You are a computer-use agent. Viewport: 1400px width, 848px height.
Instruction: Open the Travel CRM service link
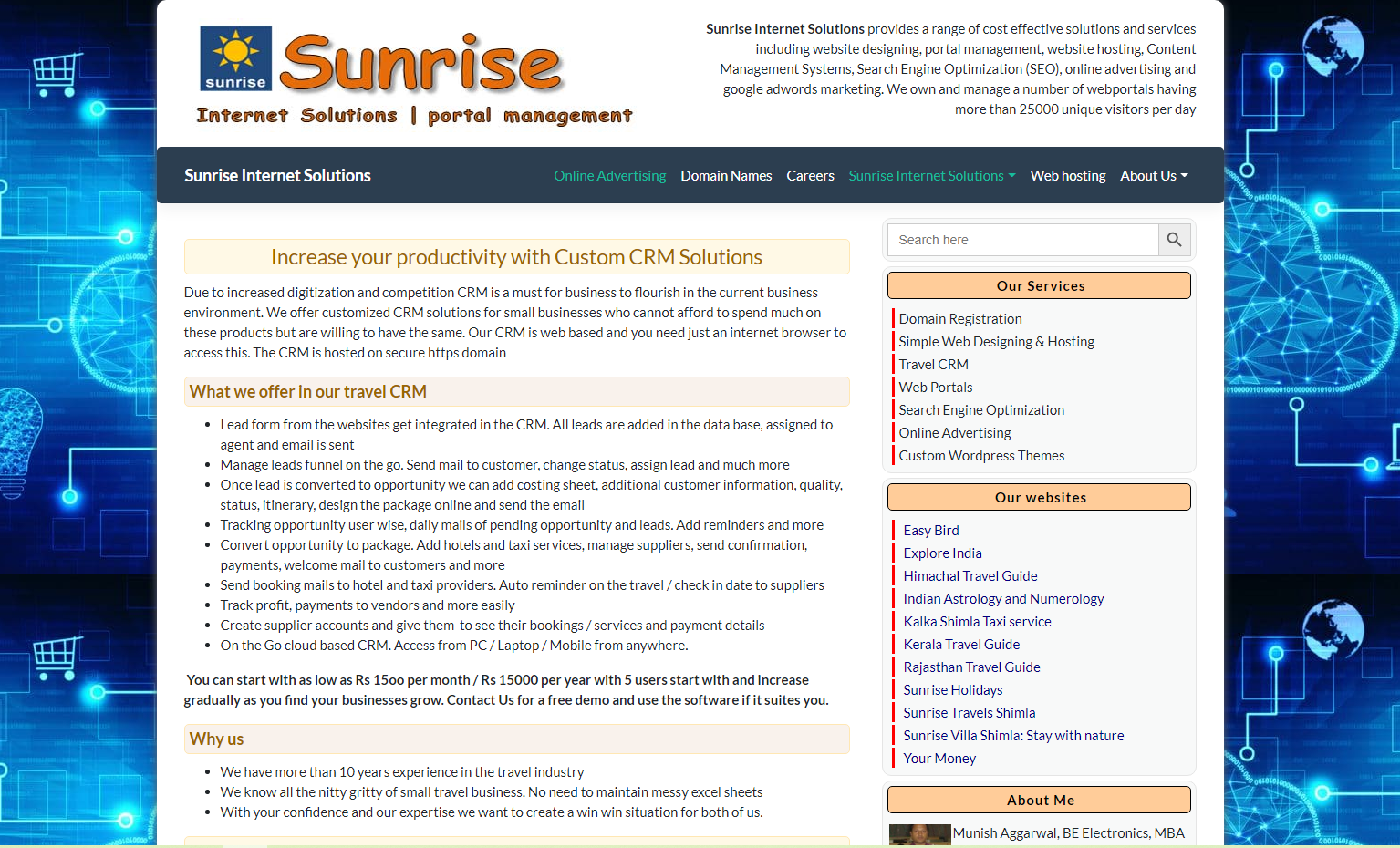(933, 365)
